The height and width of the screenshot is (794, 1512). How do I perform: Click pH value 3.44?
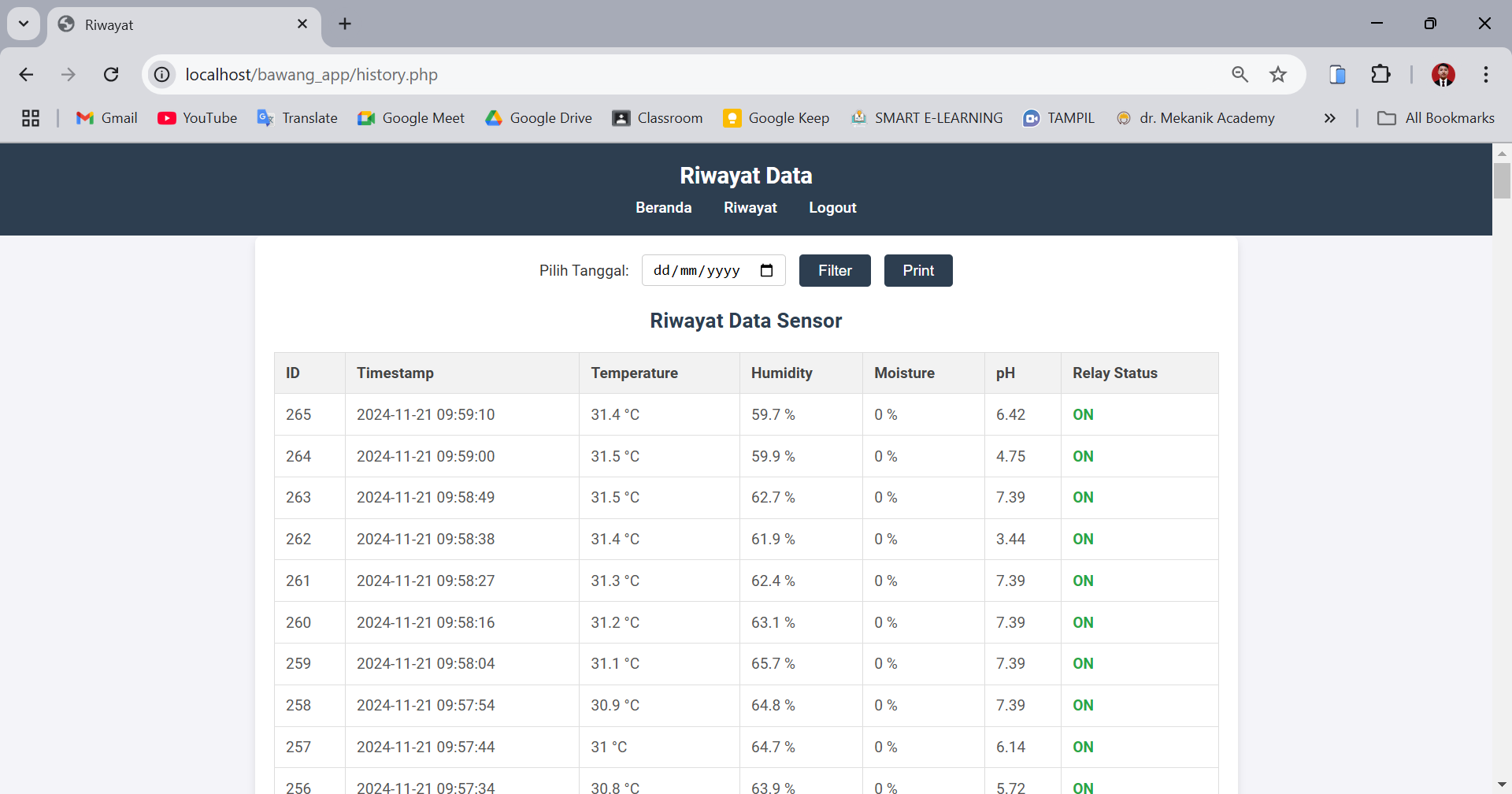point(1010,540)
